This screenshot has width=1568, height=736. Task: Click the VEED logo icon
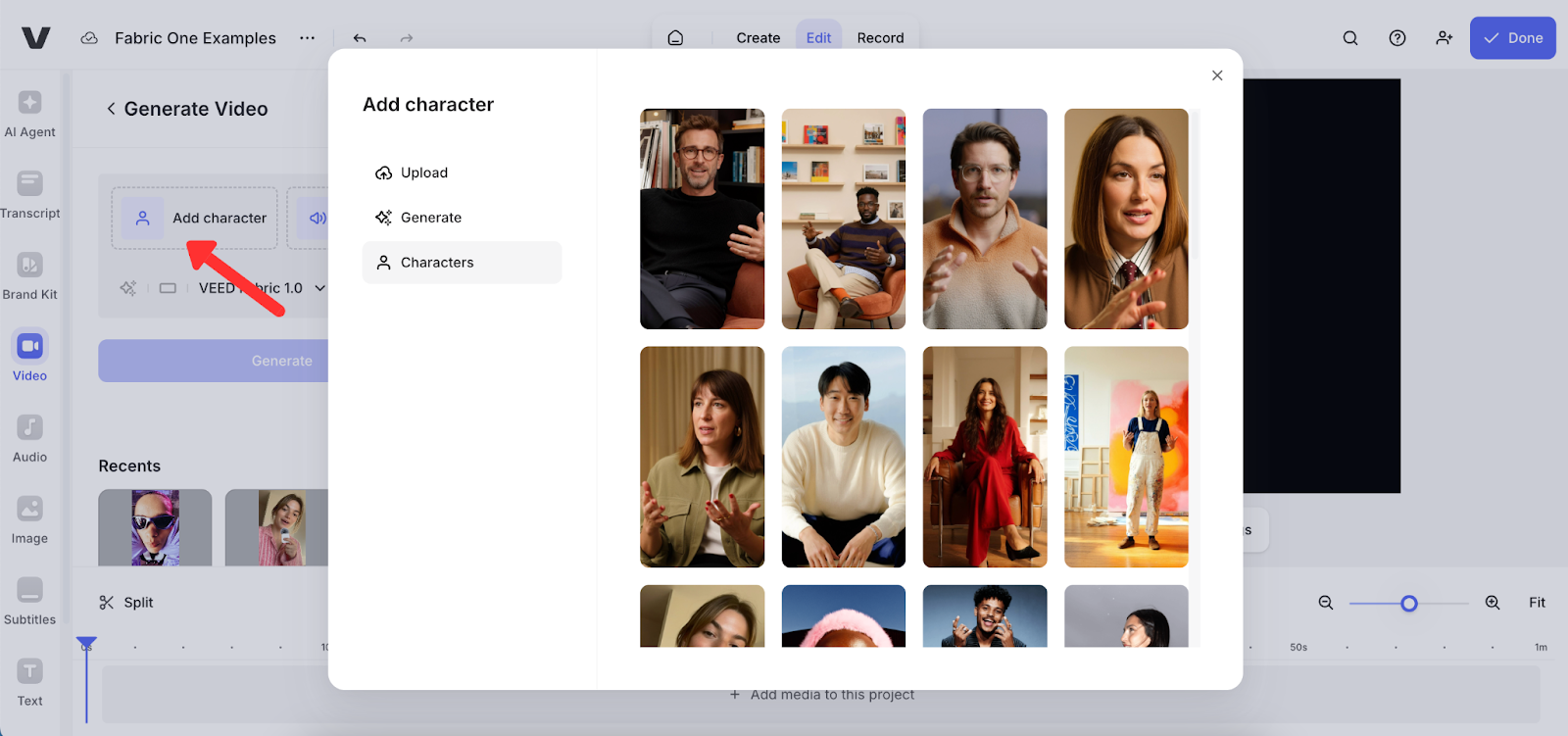(36, 38)
